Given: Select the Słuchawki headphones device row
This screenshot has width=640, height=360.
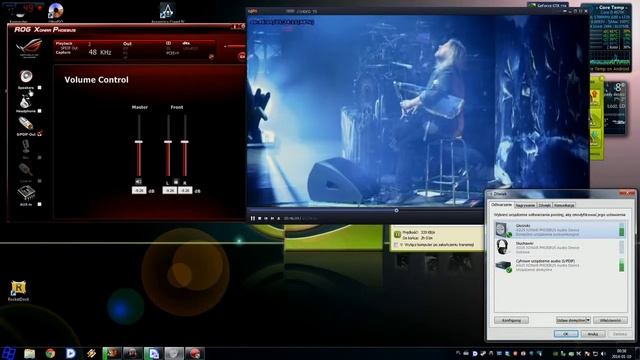Looking at the screenshot, I should point(560,247).
